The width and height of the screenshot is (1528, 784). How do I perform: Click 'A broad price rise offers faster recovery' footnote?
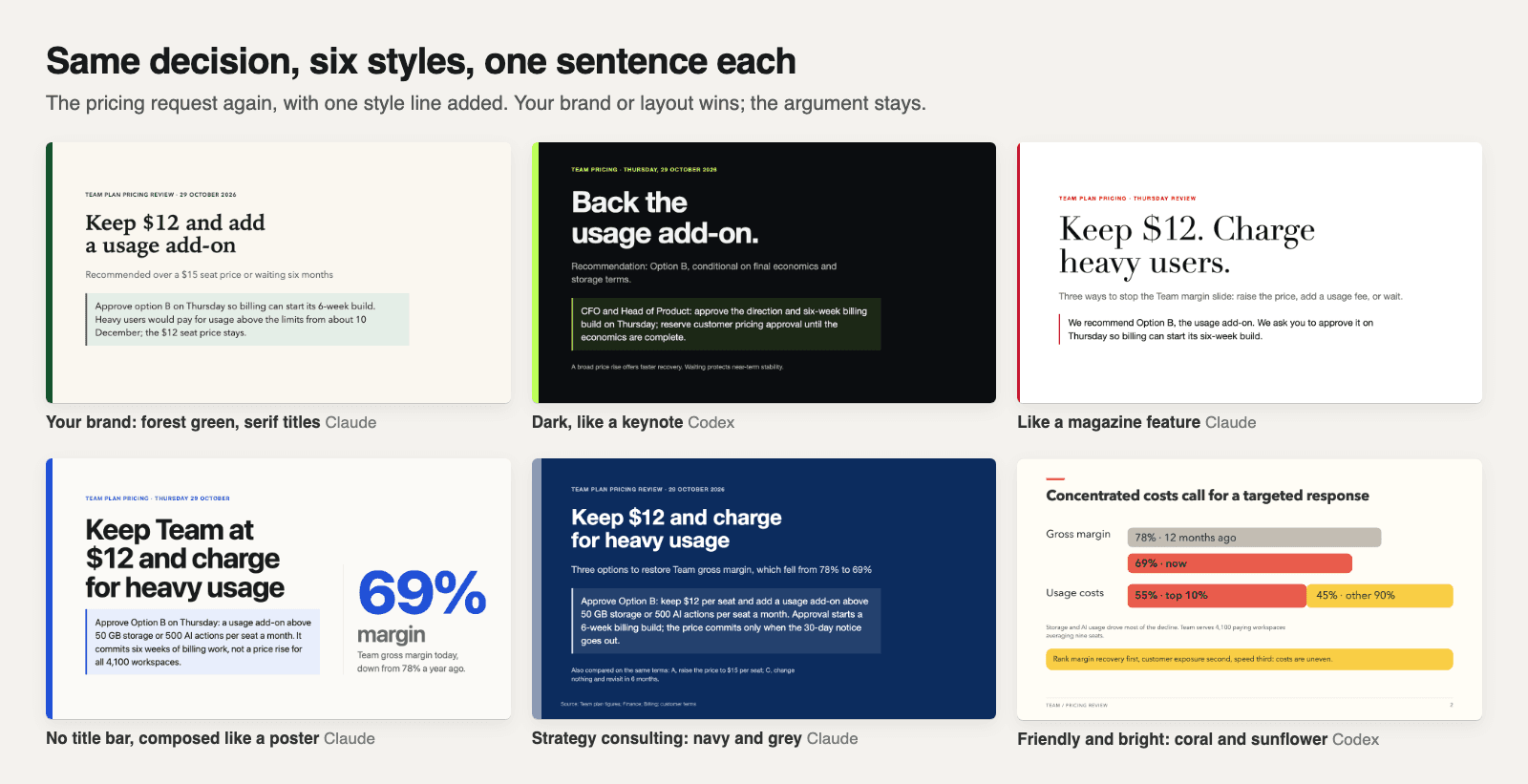pos(677,367)
